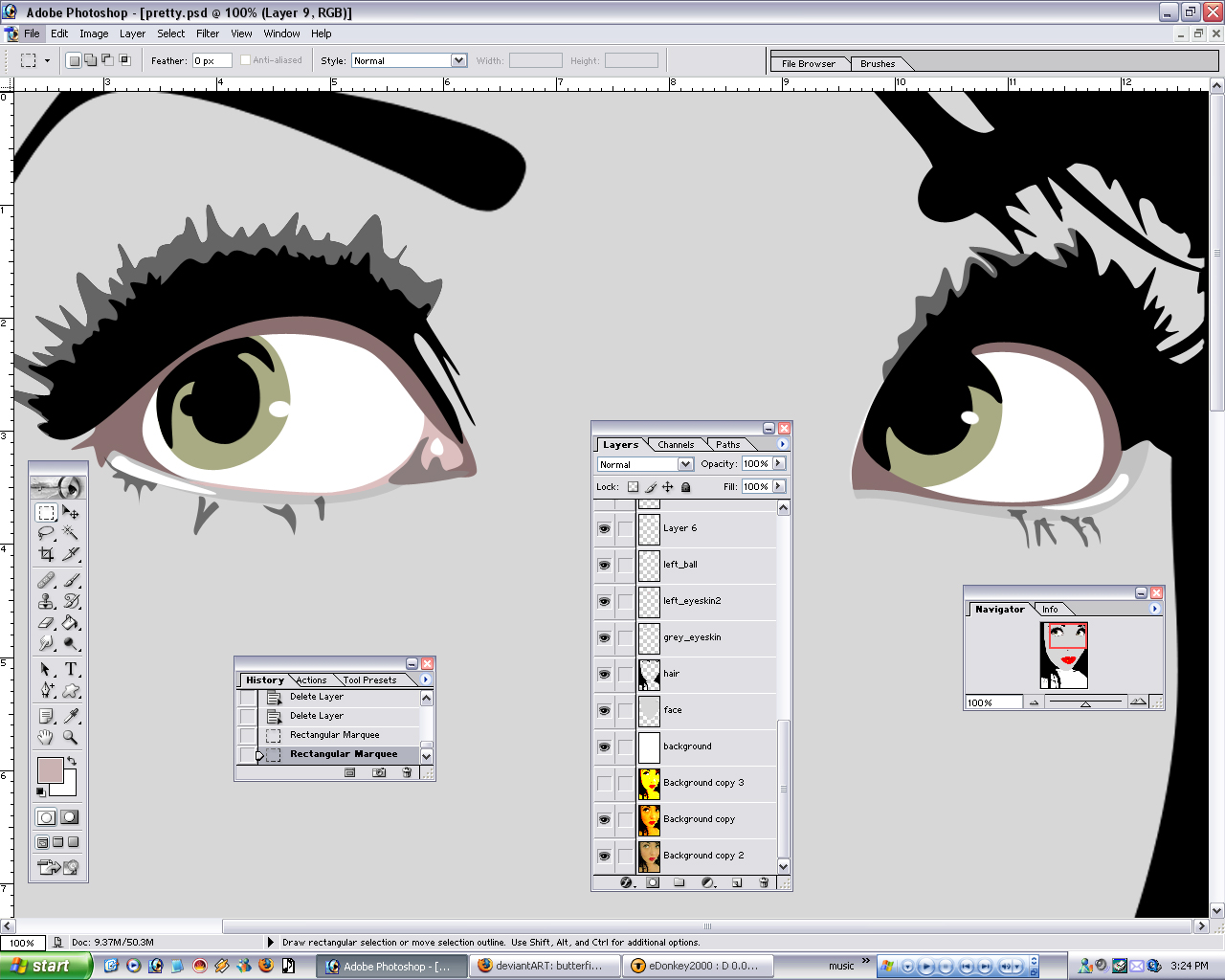Image resolution: width=1225 pixels, height=980 pixels.
Task: Click the Windows start button
Action: (45, 966)
